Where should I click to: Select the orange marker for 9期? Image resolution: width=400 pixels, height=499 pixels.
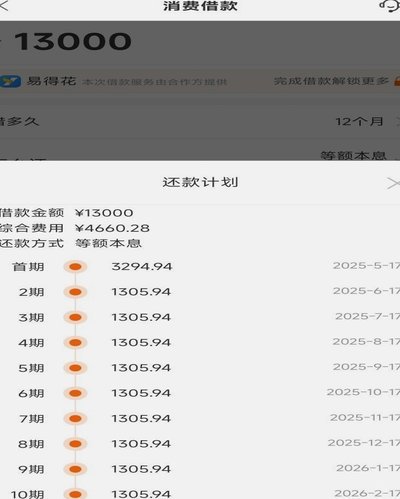(75, 469)
